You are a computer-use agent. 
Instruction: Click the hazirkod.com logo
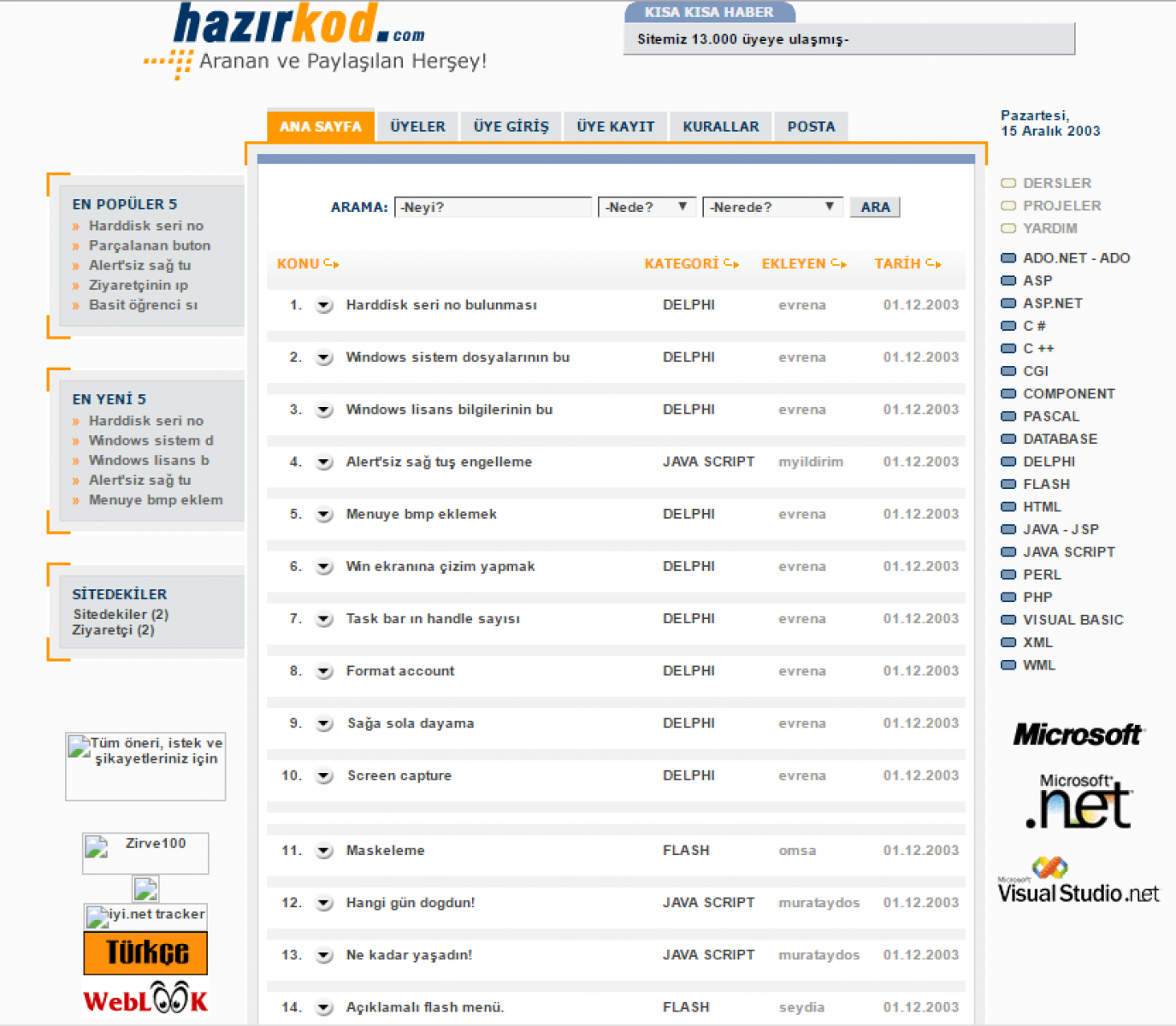pyautogui.click(x=299, y=26)
